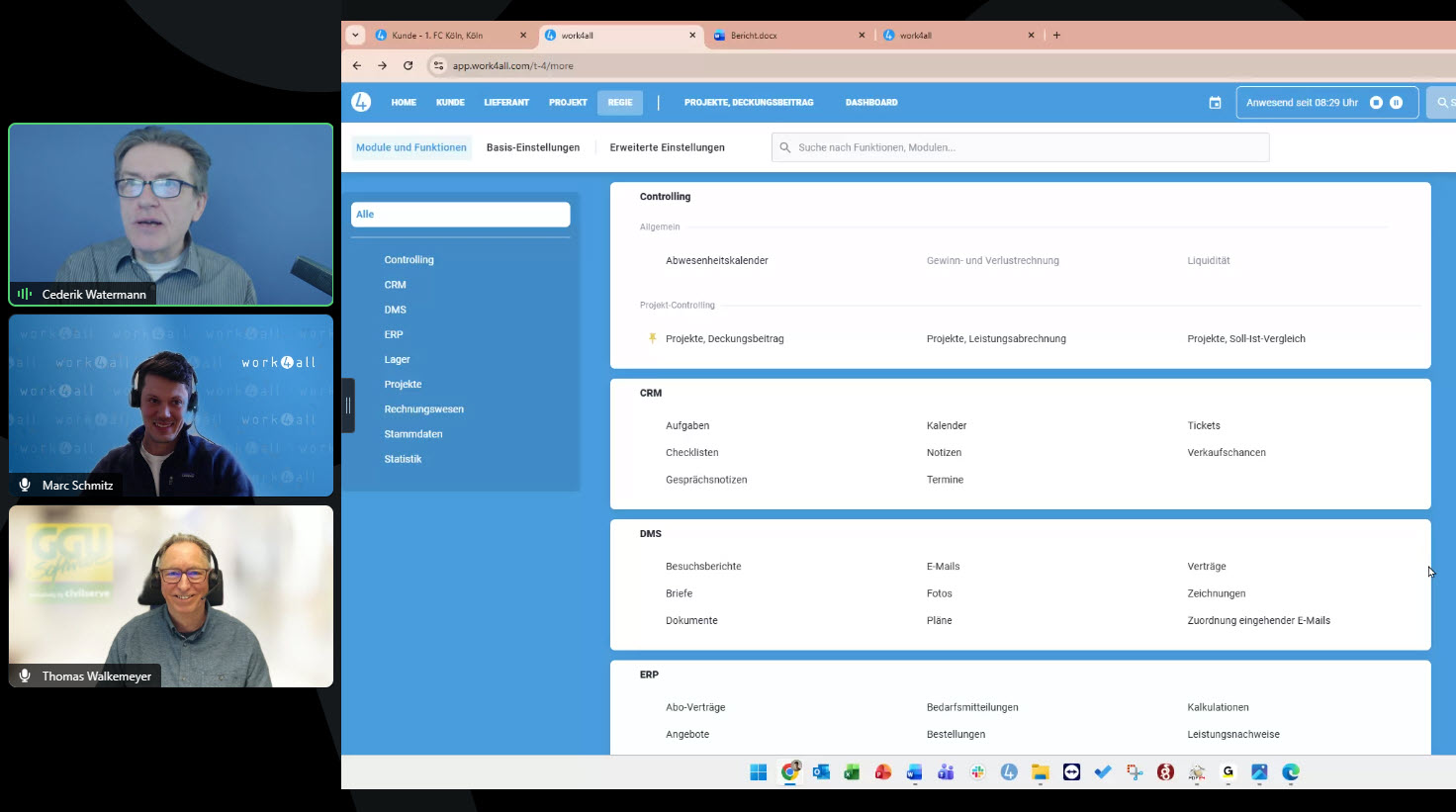Open the HOME menu item

[x=404, y=103]
